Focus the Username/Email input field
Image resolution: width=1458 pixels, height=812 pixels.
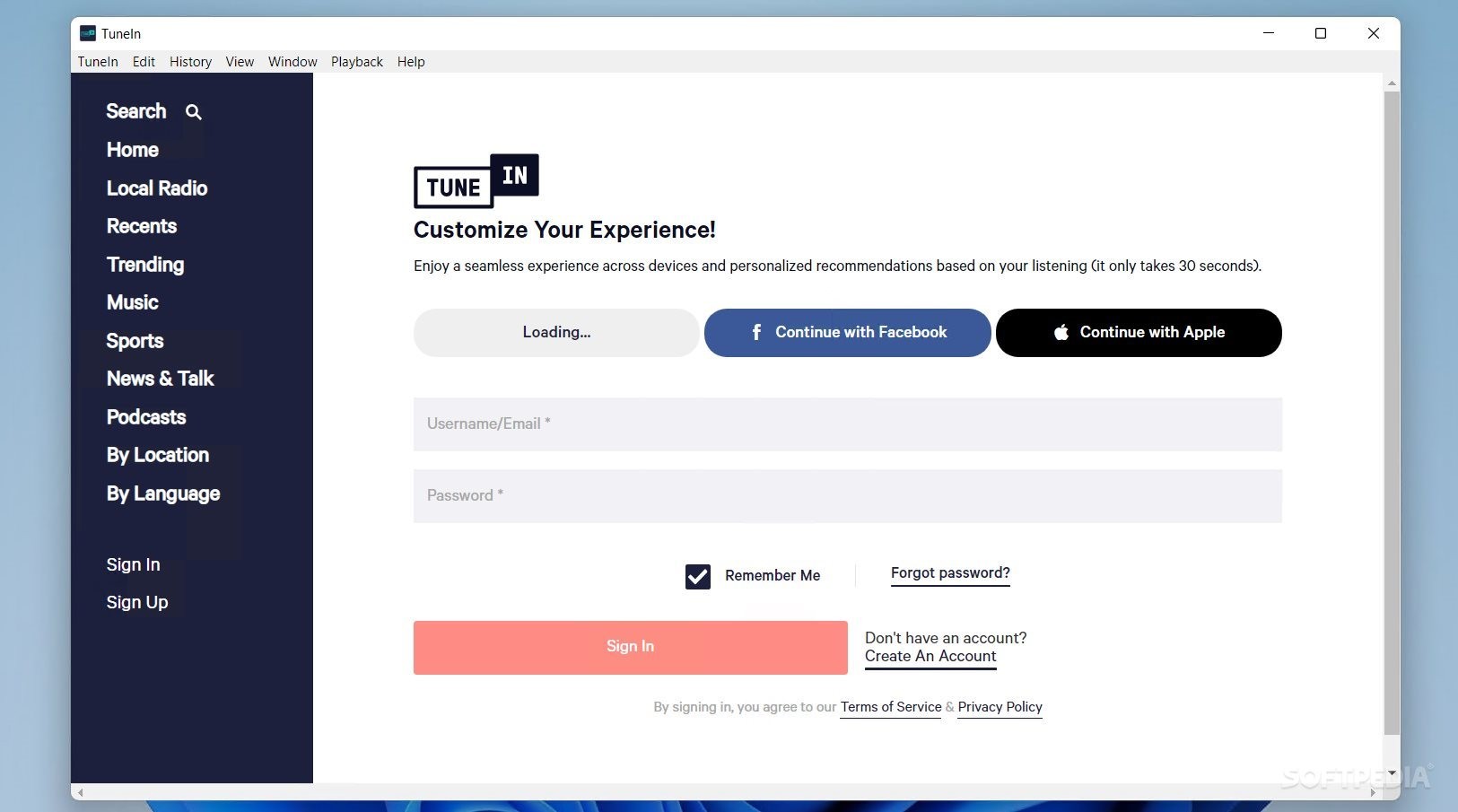tap(848, 424)
